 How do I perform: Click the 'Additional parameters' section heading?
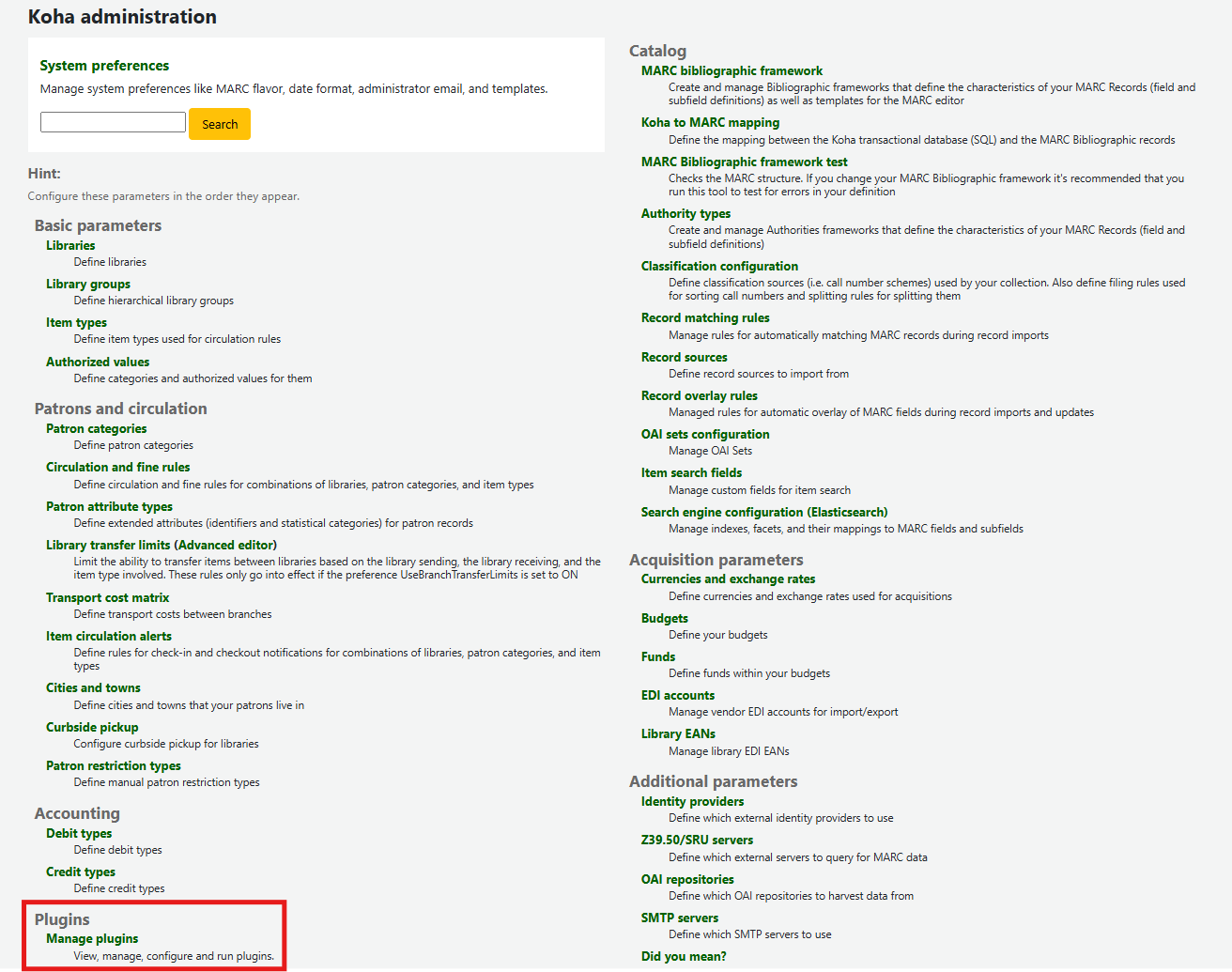(714, 781)
